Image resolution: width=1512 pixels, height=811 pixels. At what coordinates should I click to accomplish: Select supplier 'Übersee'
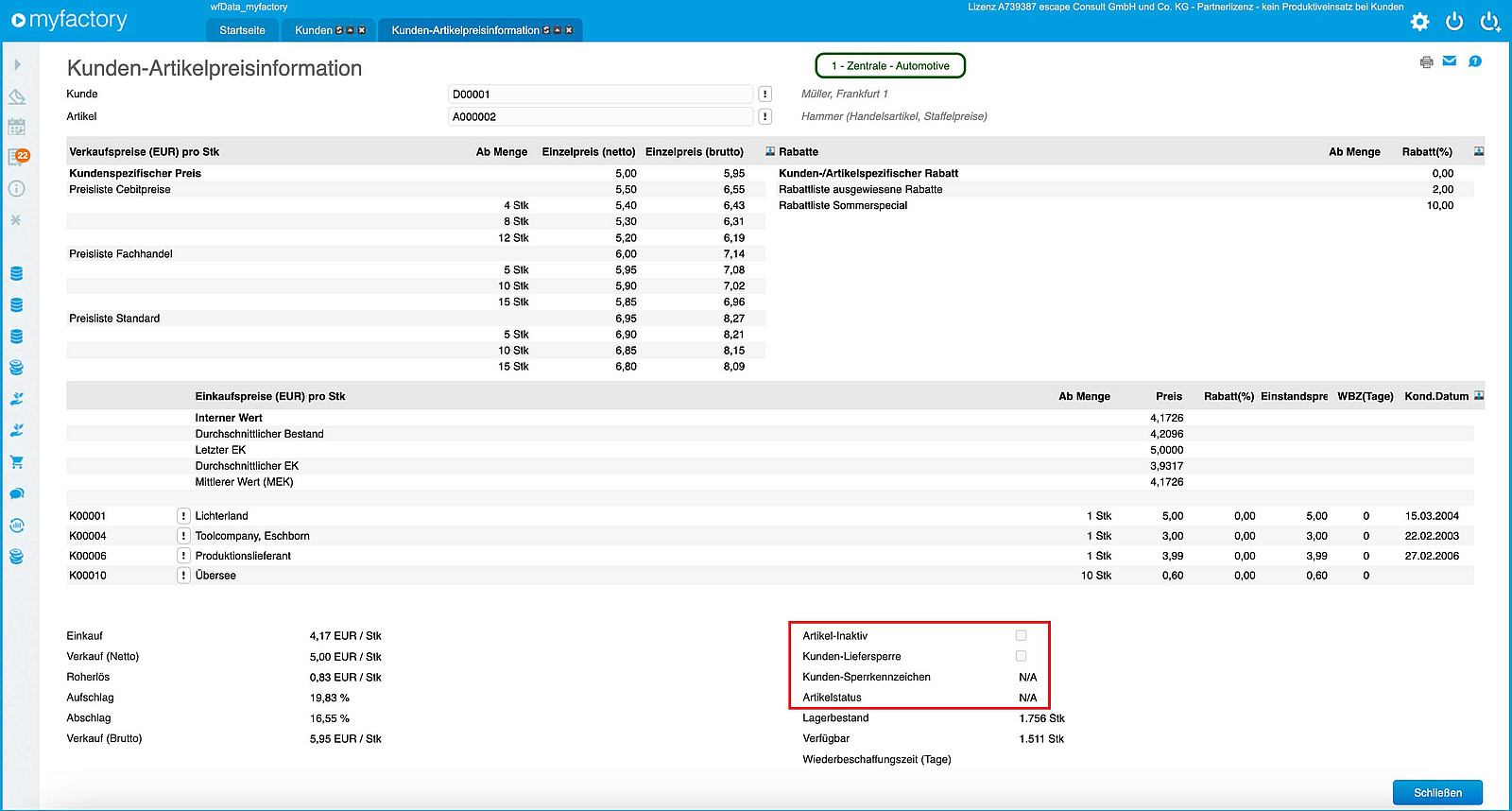(215, 576)
